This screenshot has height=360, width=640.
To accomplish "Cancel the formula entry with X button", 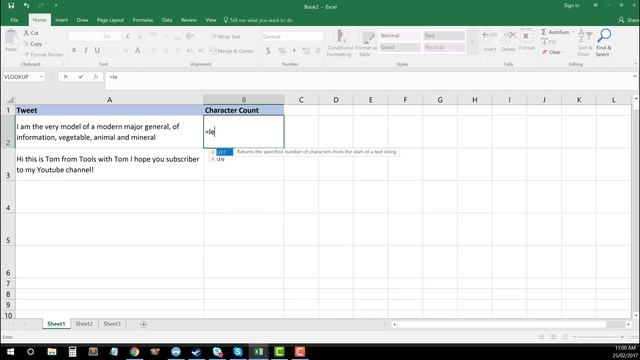I will point(65,77).
